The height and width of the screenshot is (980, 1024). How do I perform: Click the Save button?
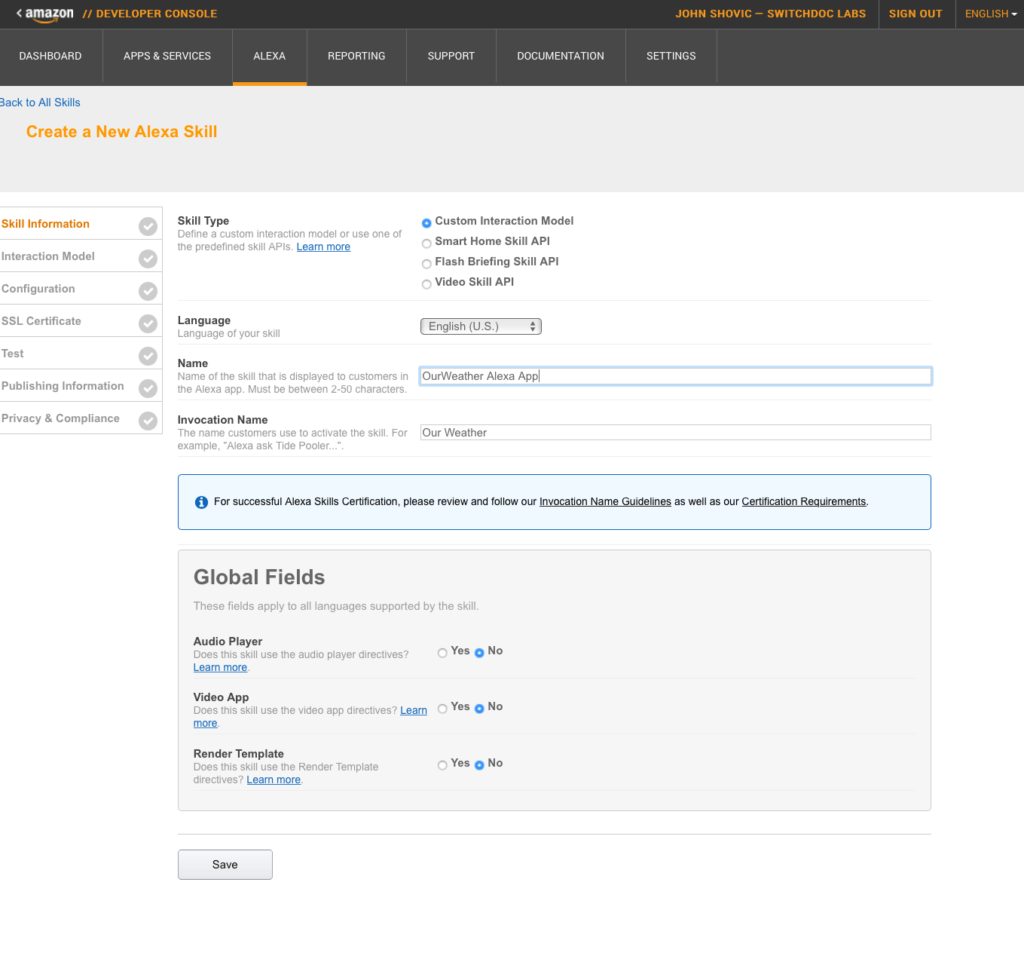point(225,864)
